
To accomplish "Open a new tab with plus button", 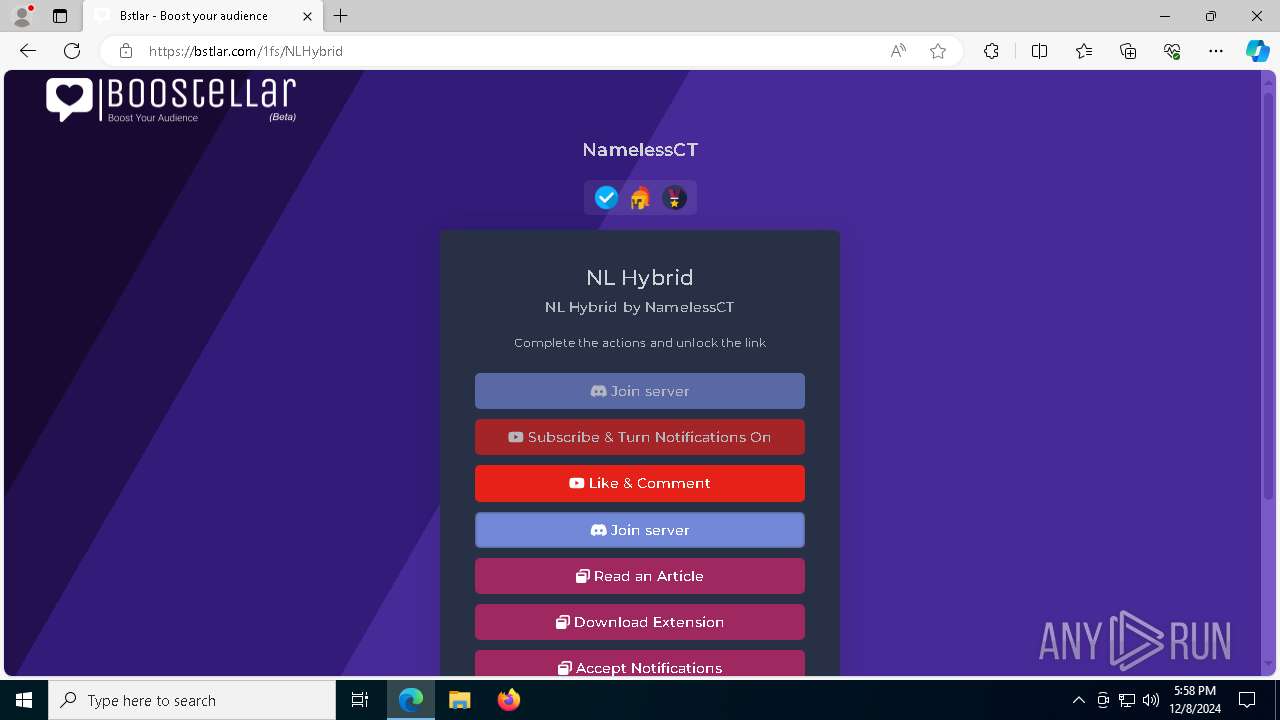I will coord(341,16).
